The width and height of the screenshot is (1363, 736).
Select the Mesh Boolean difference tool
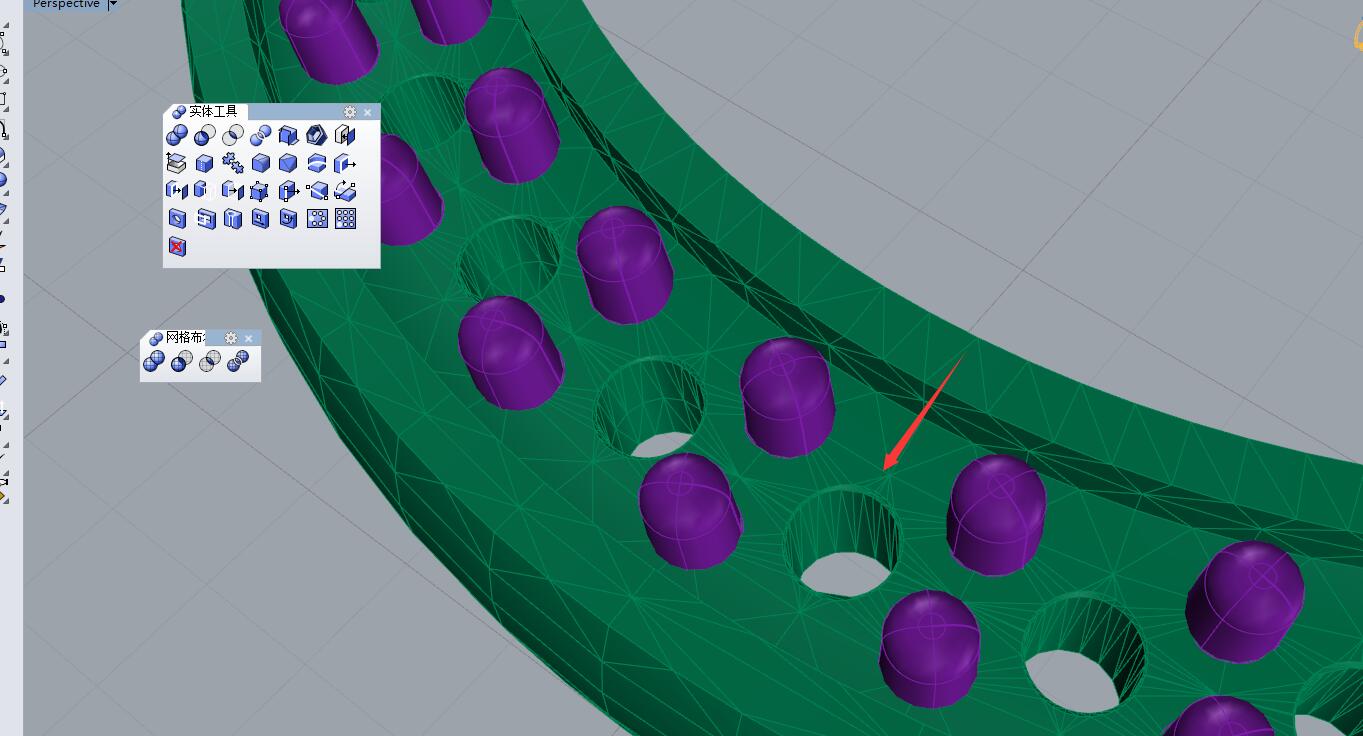click(181, 362)
